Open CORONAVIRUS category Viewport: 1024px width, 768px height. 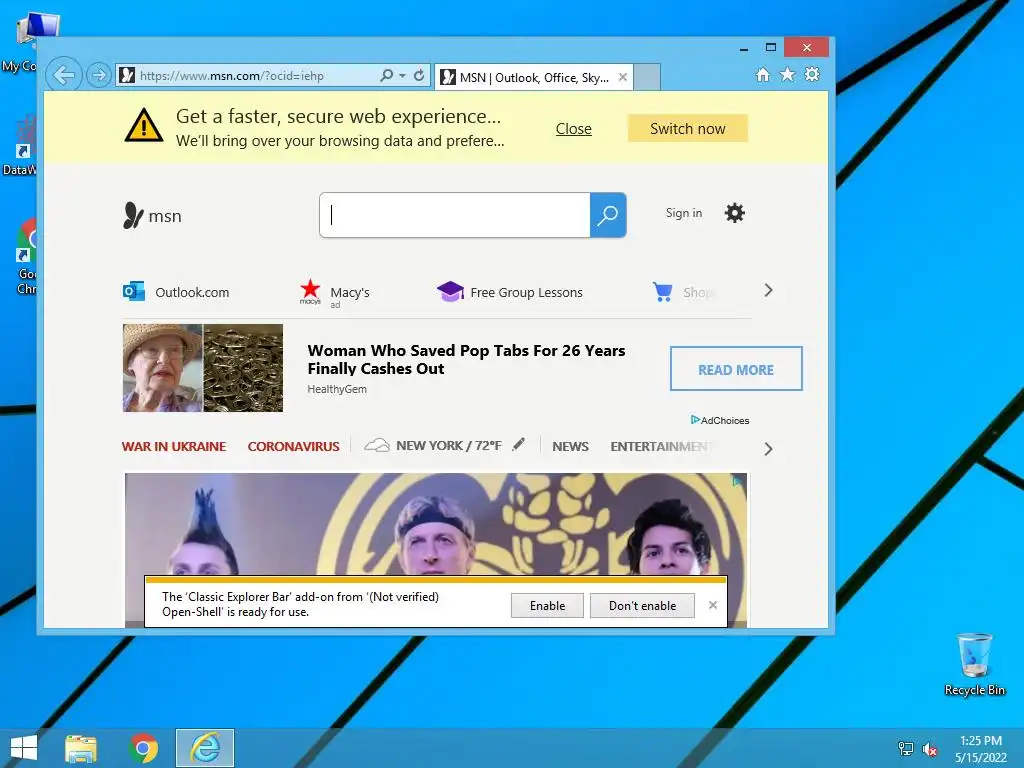(x=293, y=447)
